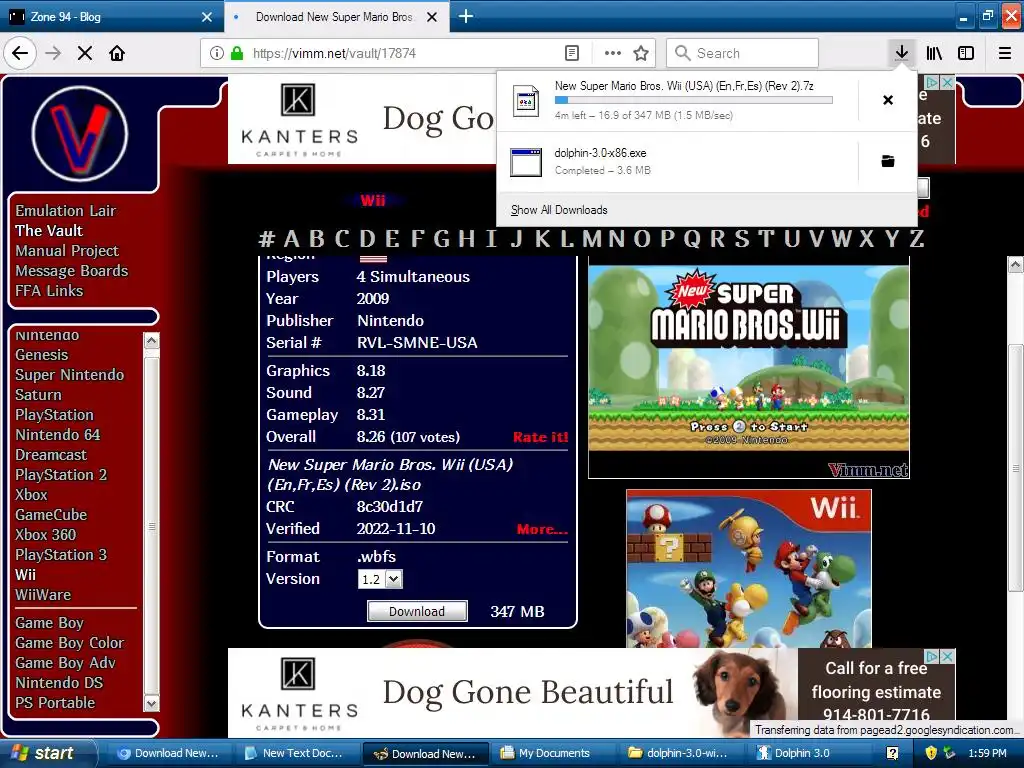1024x768 pixels.
Task: Click the Download button
Action: (417, 611)
